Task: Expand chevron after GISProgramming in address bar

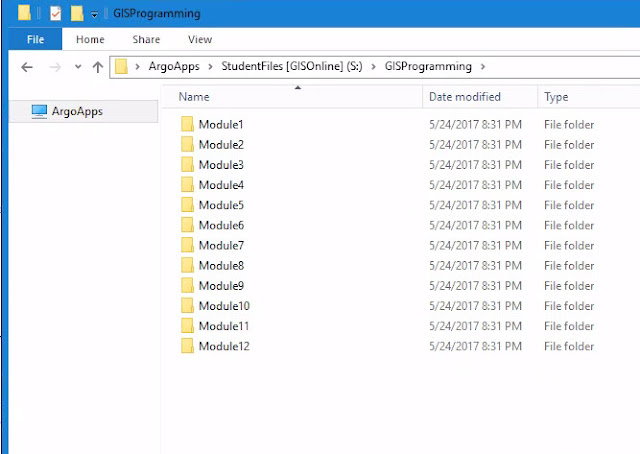Action: [483, 67]
